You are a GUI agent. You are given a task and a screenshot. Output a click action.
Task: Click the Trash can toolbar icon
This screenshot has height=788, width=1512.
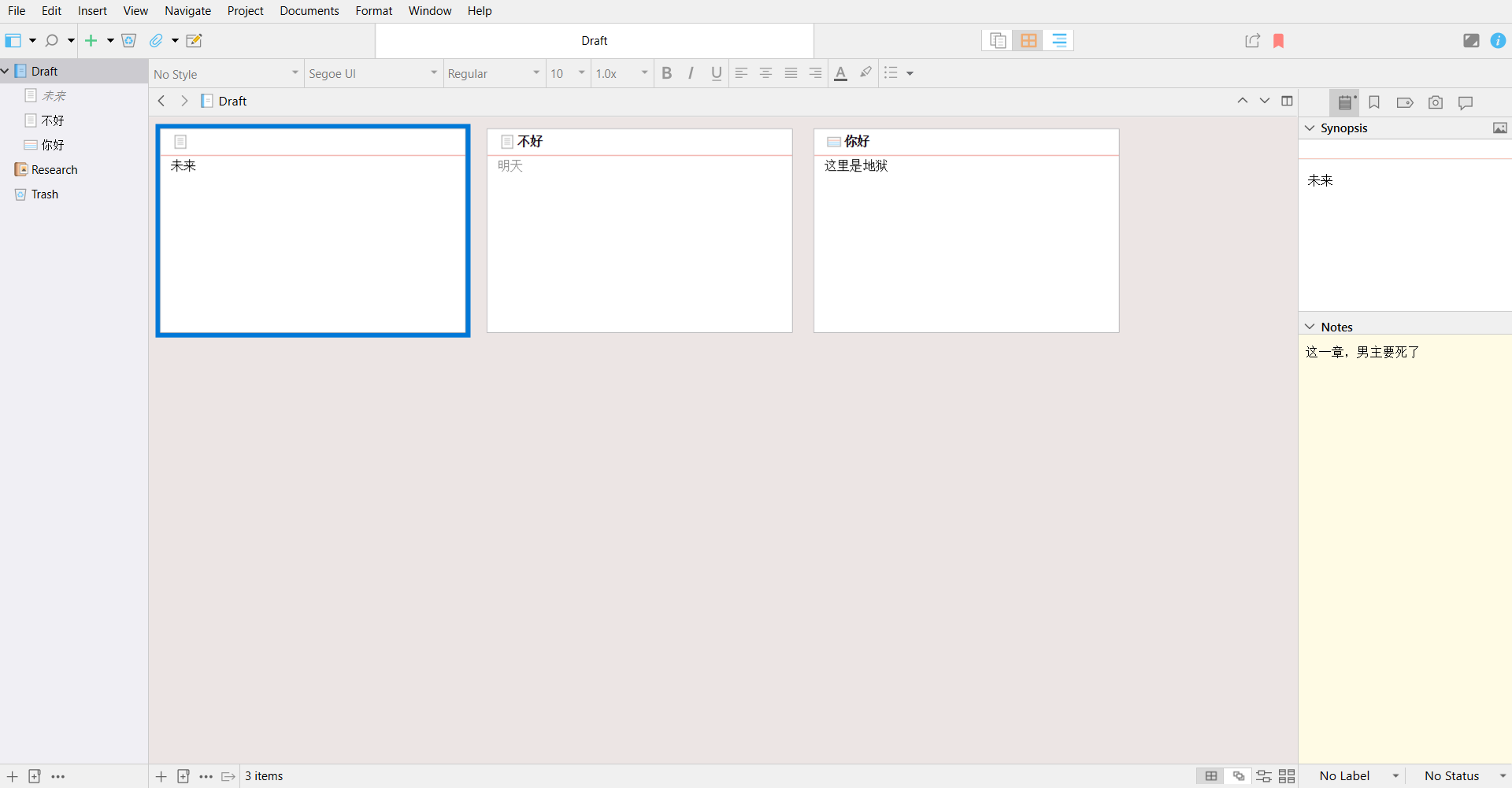[129, 41]
